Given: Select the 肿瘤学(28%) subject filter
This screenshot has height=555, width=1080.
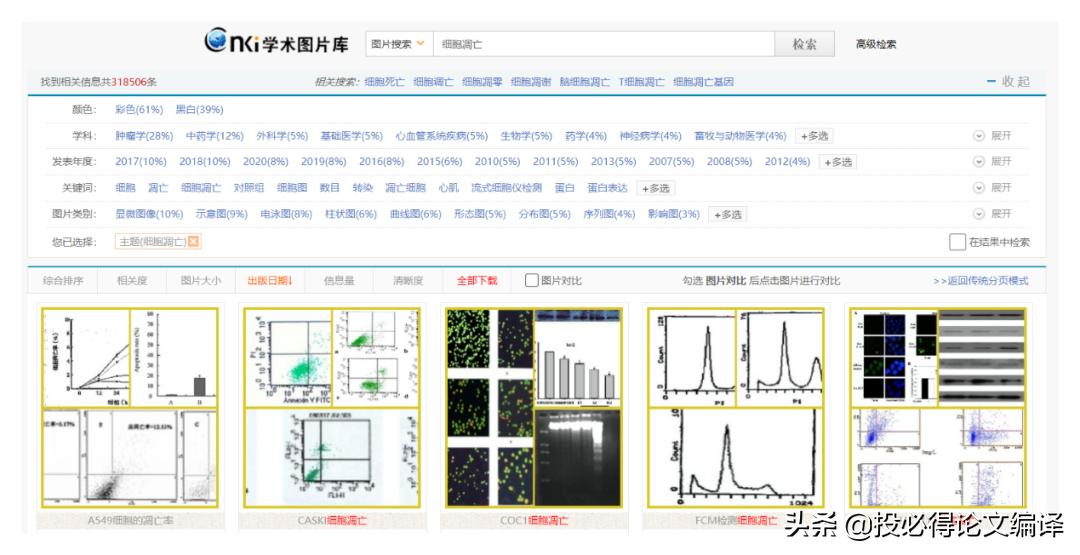Looking at the screenshot, I should coord(144,136).
